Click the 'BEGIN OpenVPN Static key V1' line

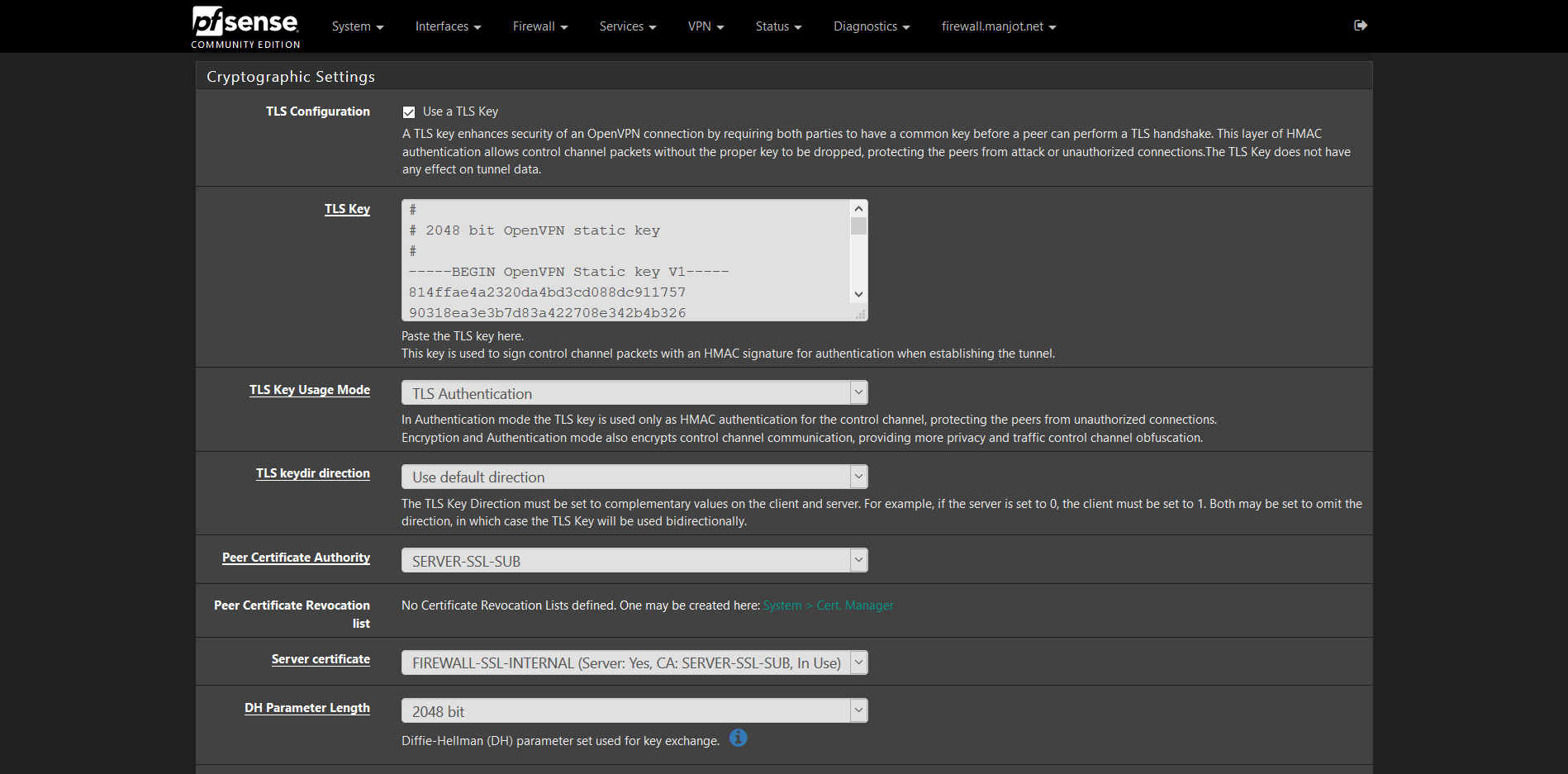(568, 272)
